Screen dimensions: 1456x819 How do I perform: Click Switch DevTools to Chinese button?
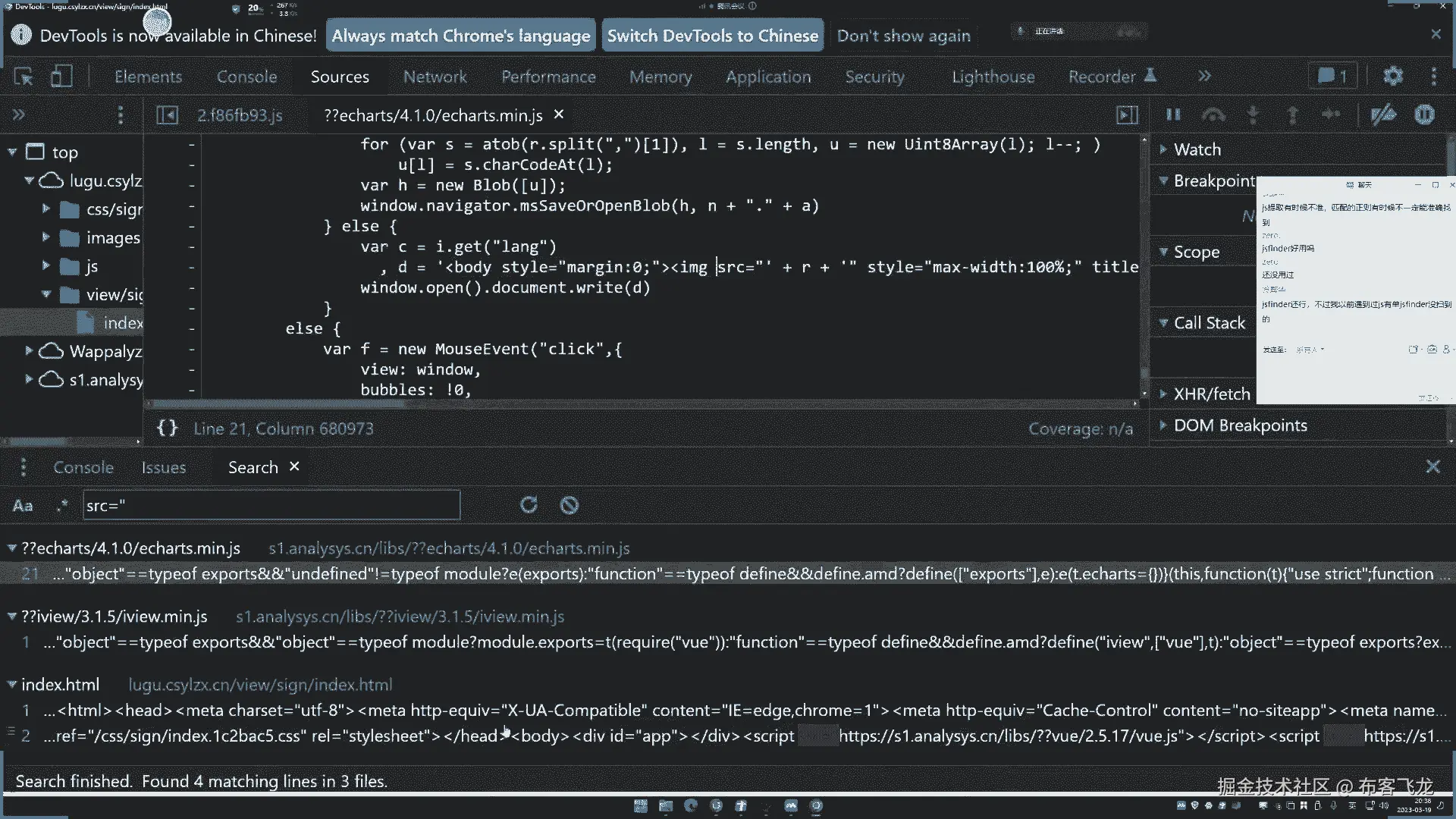tap(712, 36)
